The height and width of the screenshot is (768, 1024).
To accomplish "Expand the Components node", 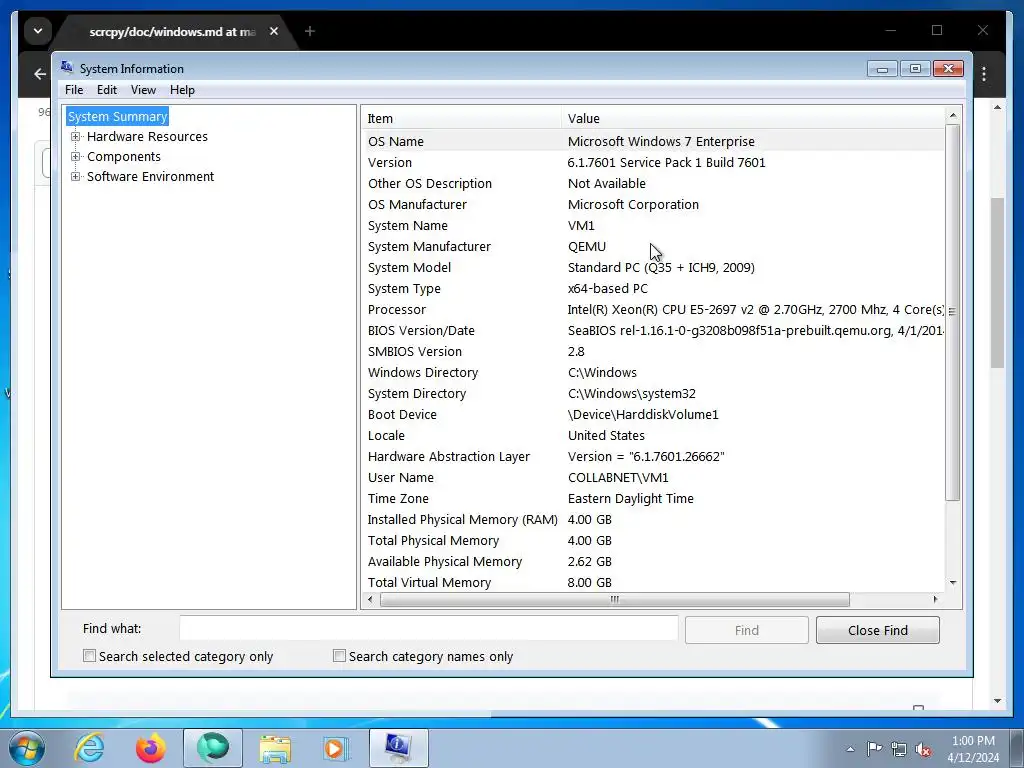I will point(75,157).
